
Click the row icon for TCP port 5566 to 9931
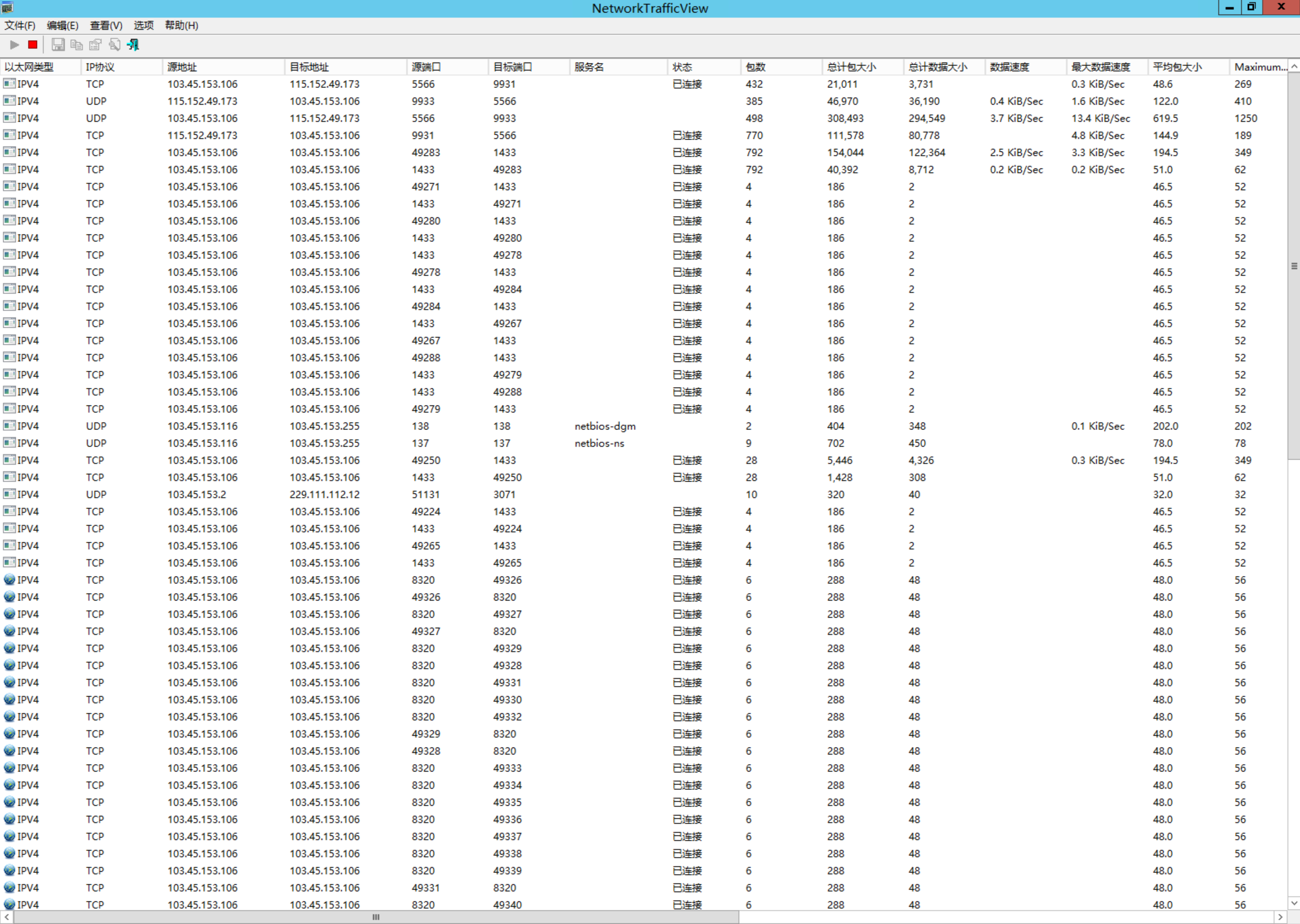(x=9, y=84)
